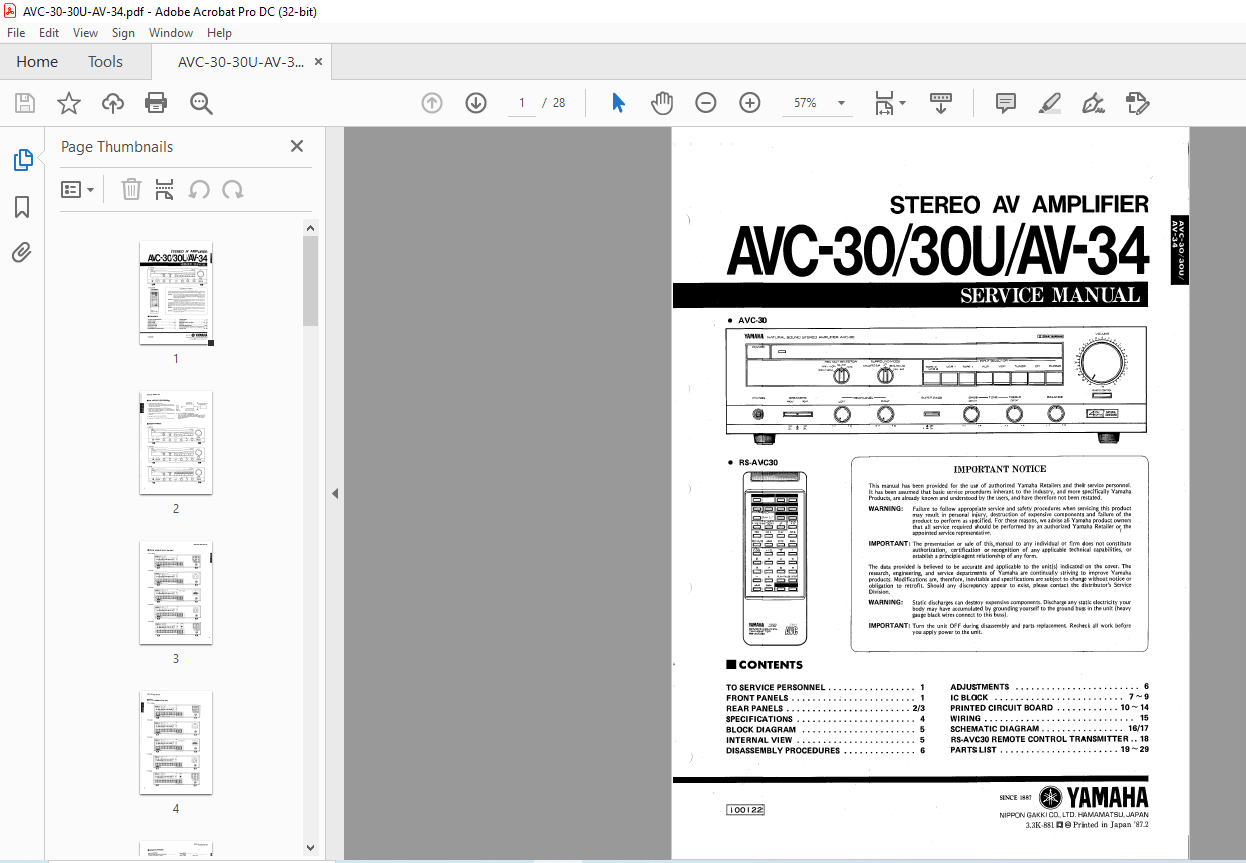This screenshot has height=863, width=1246.
Task: Delete selected page thumbnail trash icon
Action: (131, 189)
